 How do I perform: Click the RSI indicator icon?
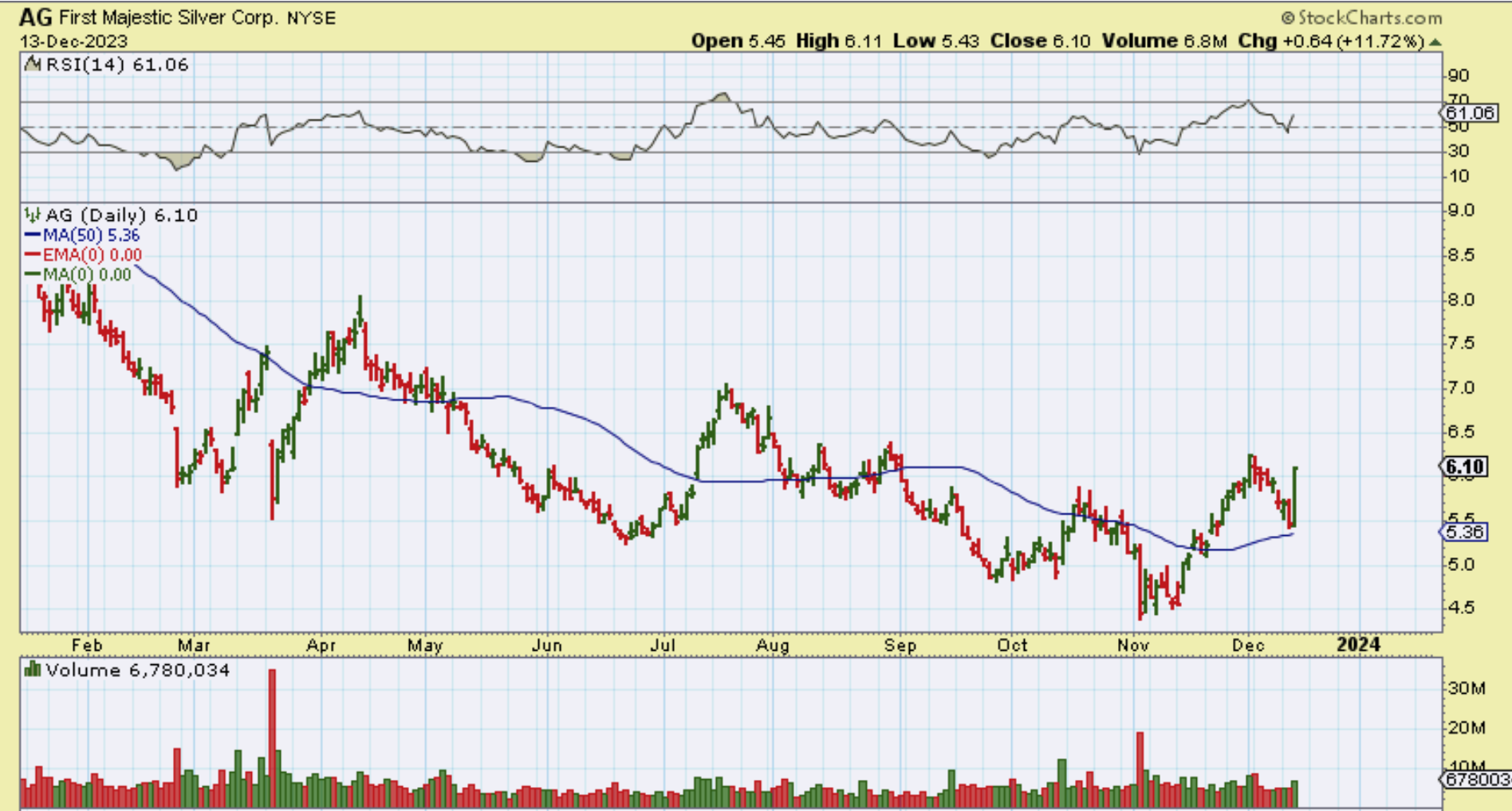pos(33,64)
